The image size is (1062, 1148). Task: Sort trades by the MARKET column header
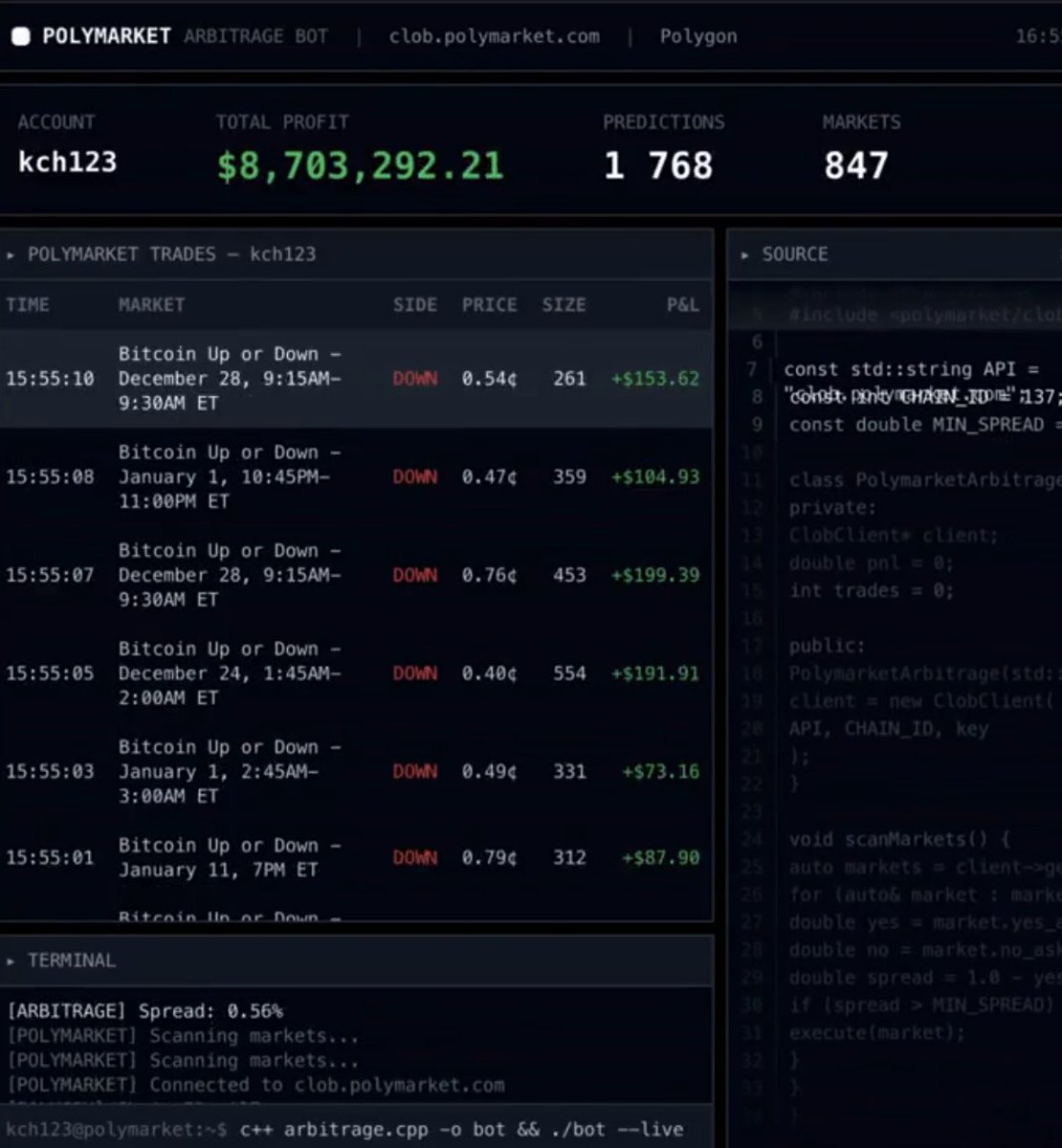click(151, 304)
